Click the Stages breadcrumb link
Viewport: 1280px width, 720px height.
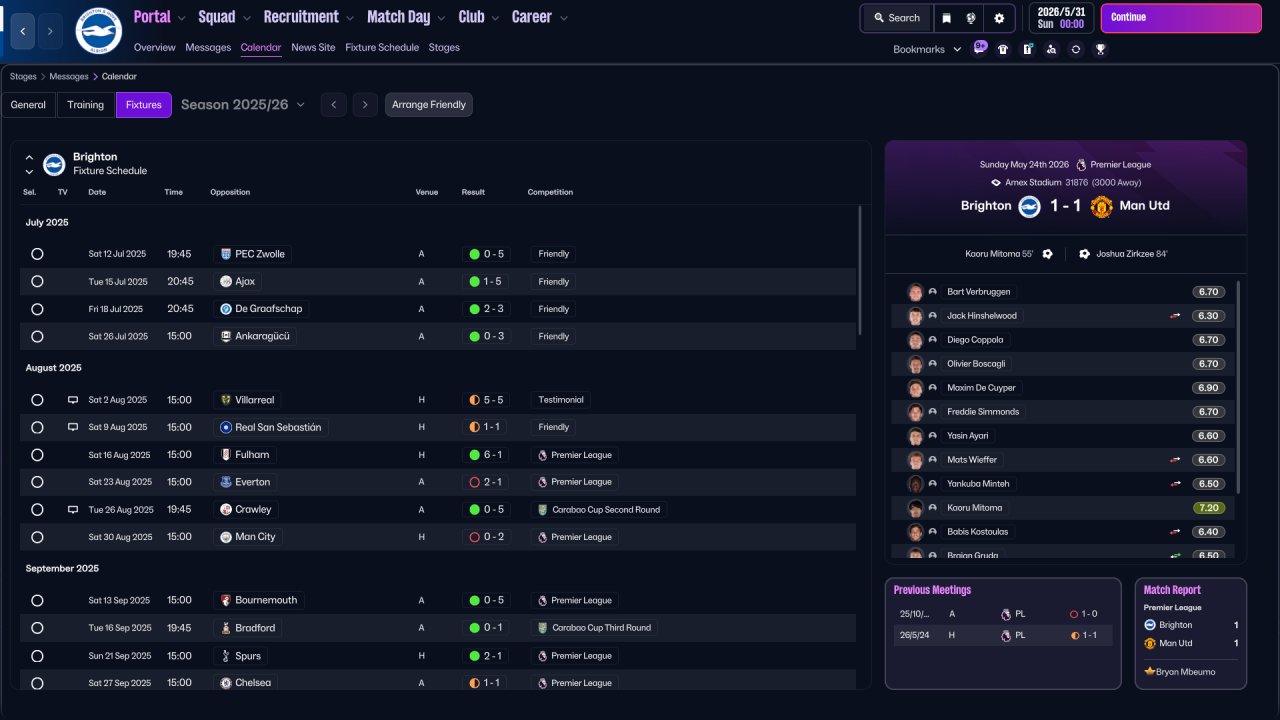23,76
